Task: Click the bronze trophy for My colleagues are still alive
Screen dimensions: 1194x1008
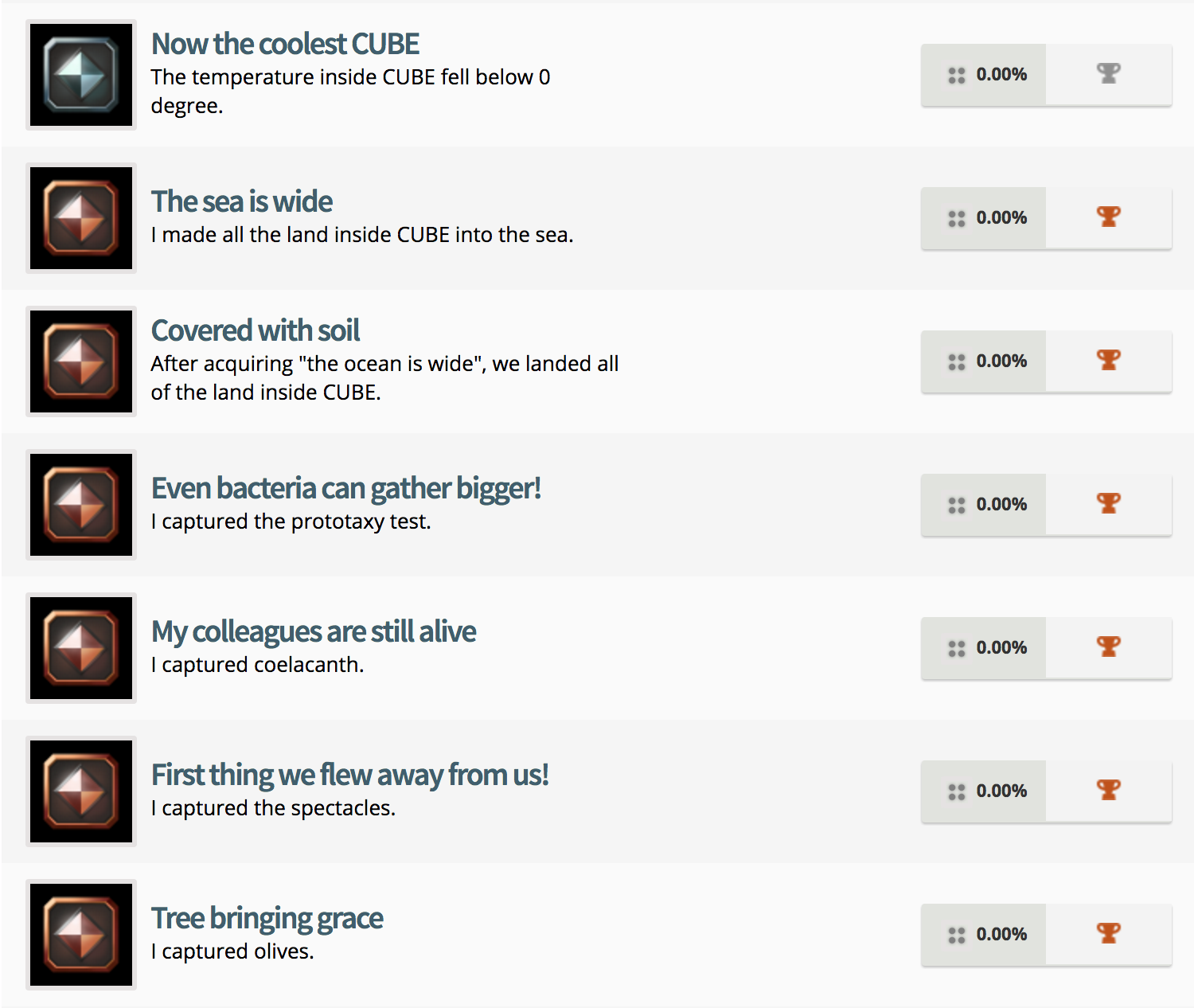Action: (x=1108, y=647)
